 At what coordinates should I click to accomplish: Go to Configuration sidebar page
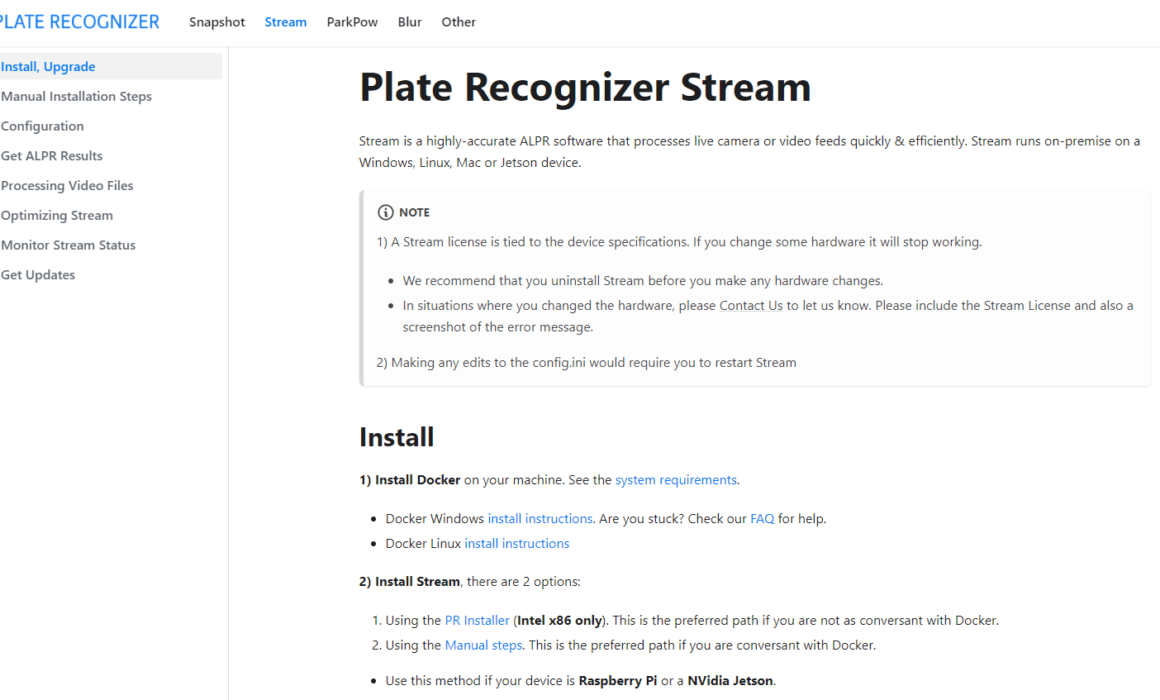(42, 126)
